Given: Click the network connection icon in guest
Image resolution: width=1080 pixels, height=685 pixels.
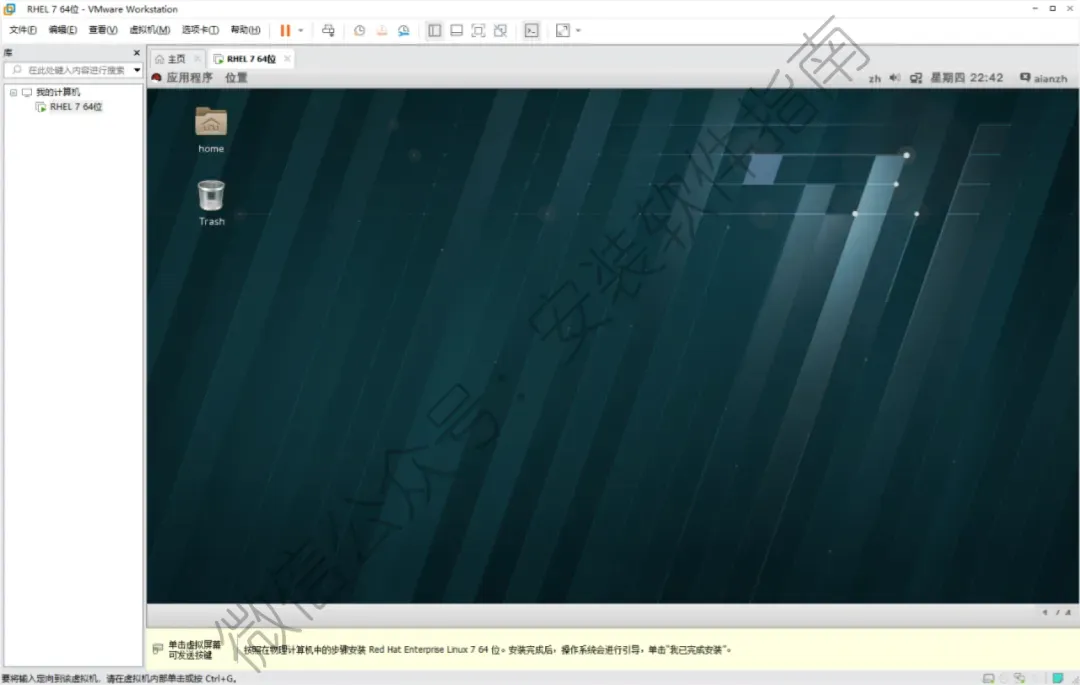Looking at the screenshot, I should (x=915, y=78).
